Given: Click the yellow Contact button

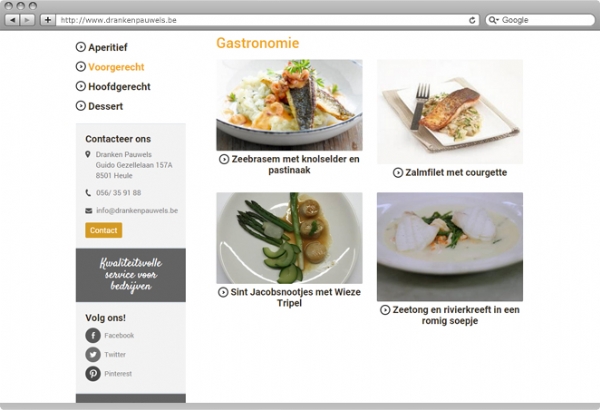Looking at the screenshot, I should tap(104, 230).
